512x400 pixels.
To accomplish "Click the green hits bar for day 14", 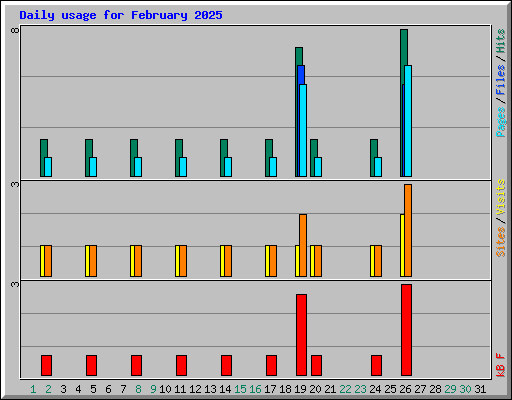I will tap(224, 148).
